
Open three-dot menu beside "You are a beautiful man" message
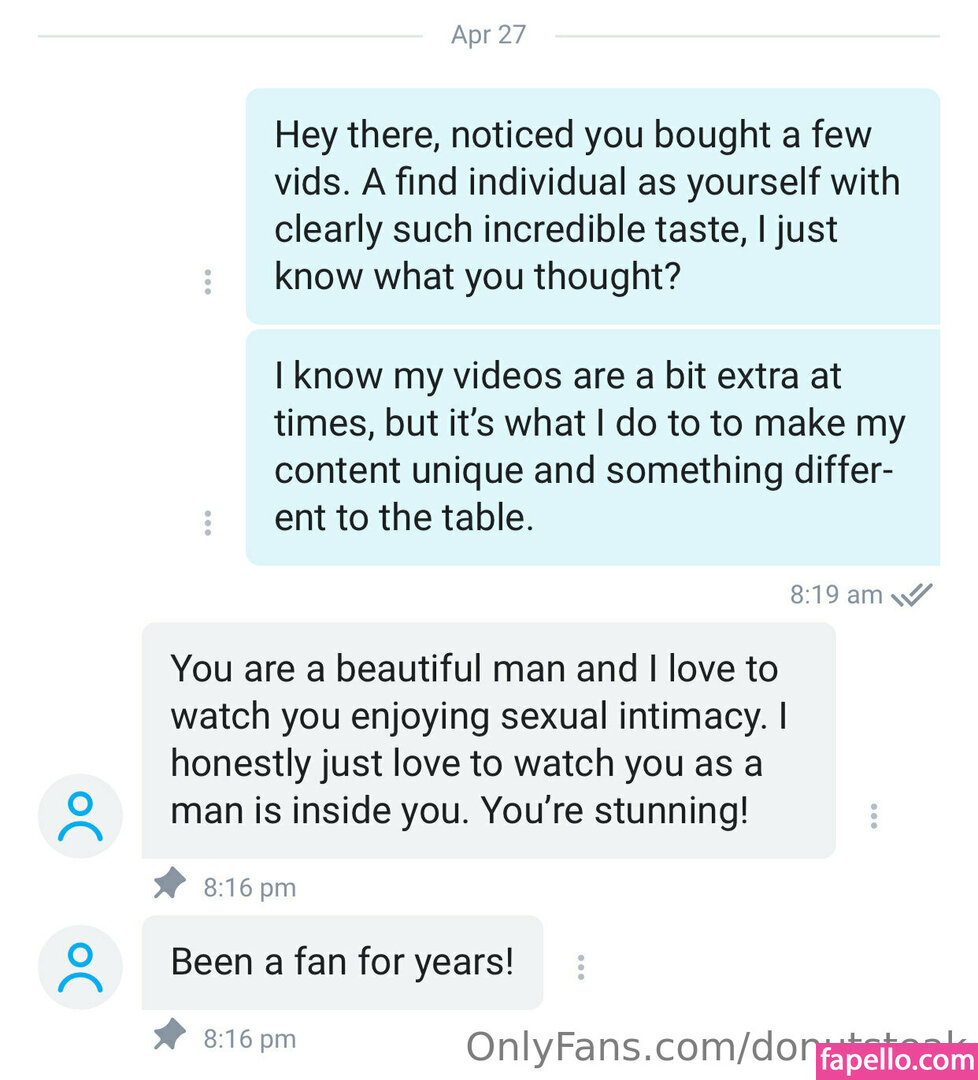[x=874, y=816]
